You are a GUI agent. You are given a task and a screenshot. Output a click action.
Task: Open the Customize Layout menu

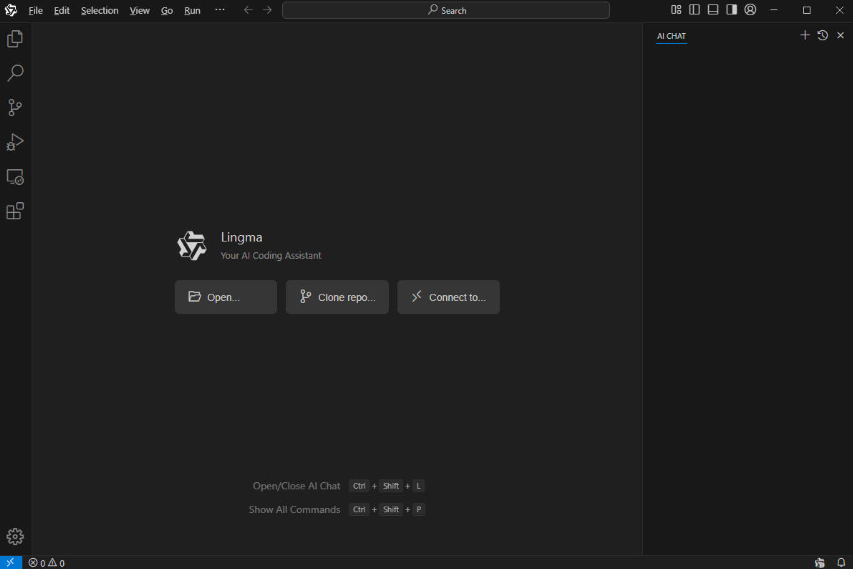[x=676, y=10]
